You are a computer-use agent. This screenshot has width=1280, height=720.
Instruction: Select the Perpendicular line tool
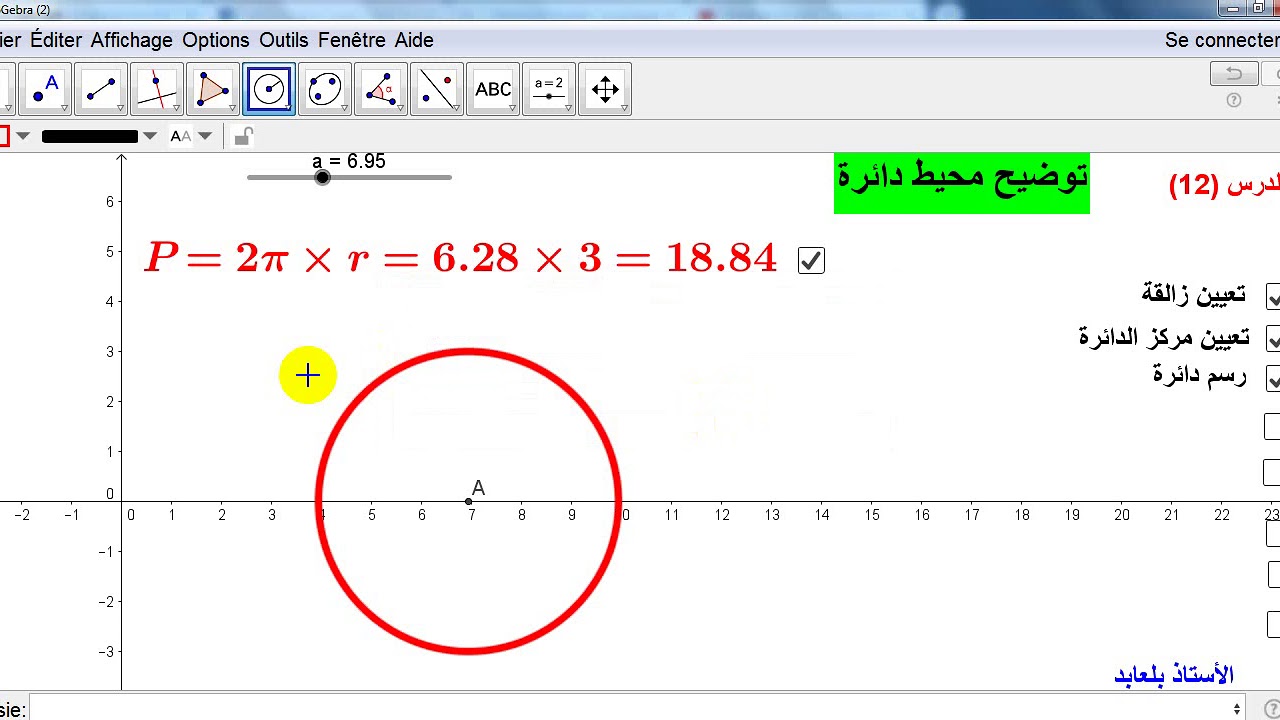tap(157, 89)
